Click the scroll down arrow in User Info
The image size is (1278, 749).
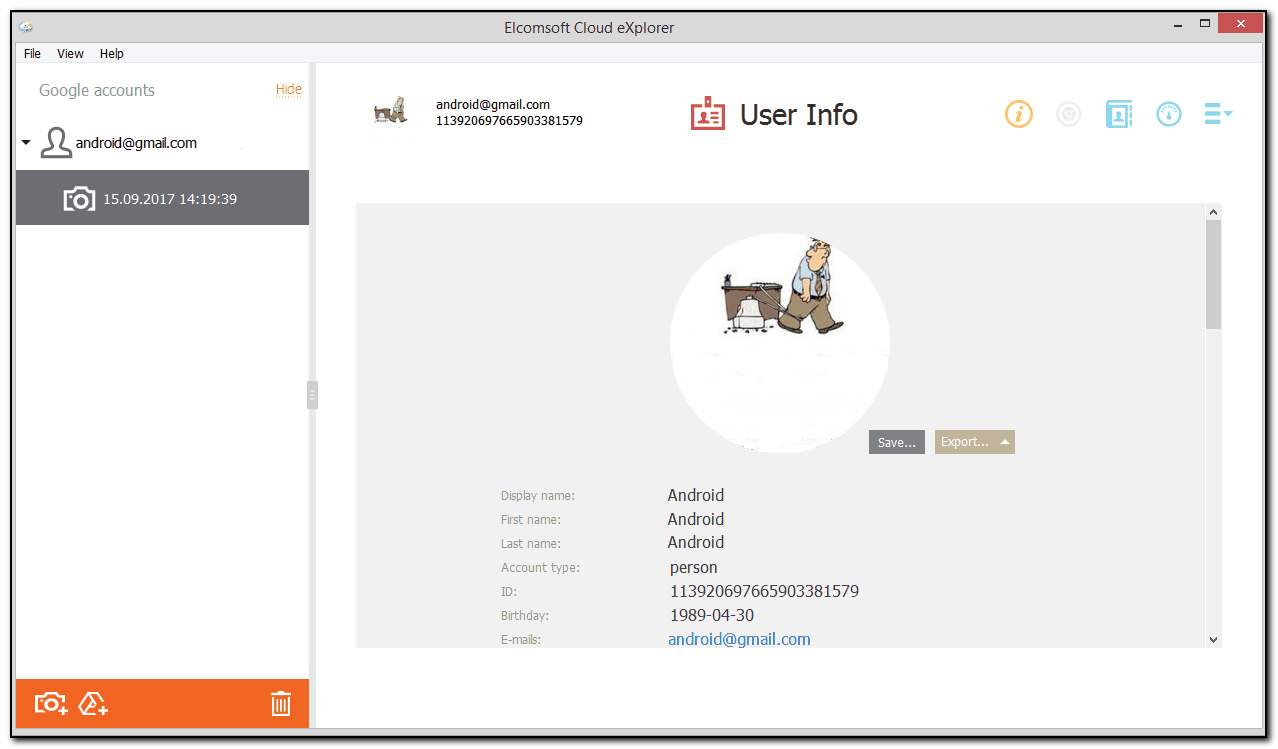point(1213,639)
